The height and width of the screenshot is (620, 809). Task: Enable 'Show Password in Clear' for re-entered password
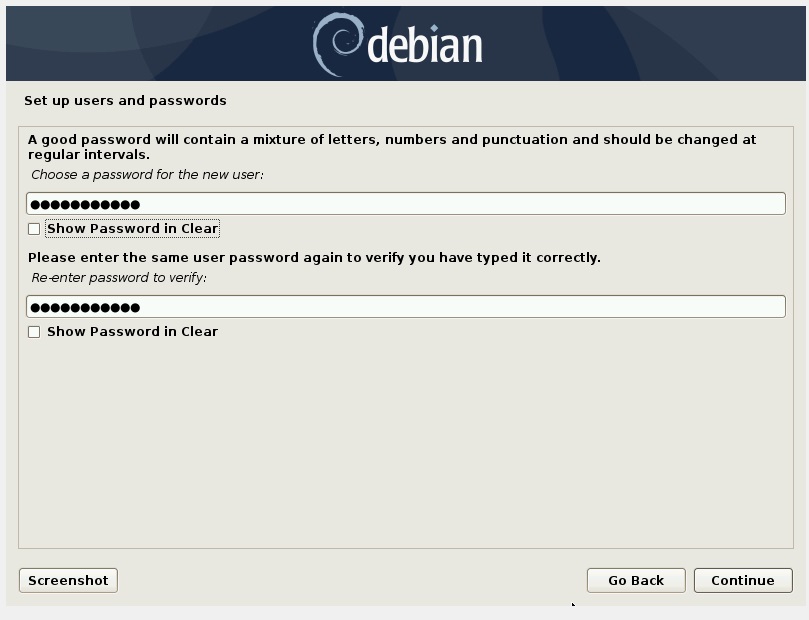[34, 331]
